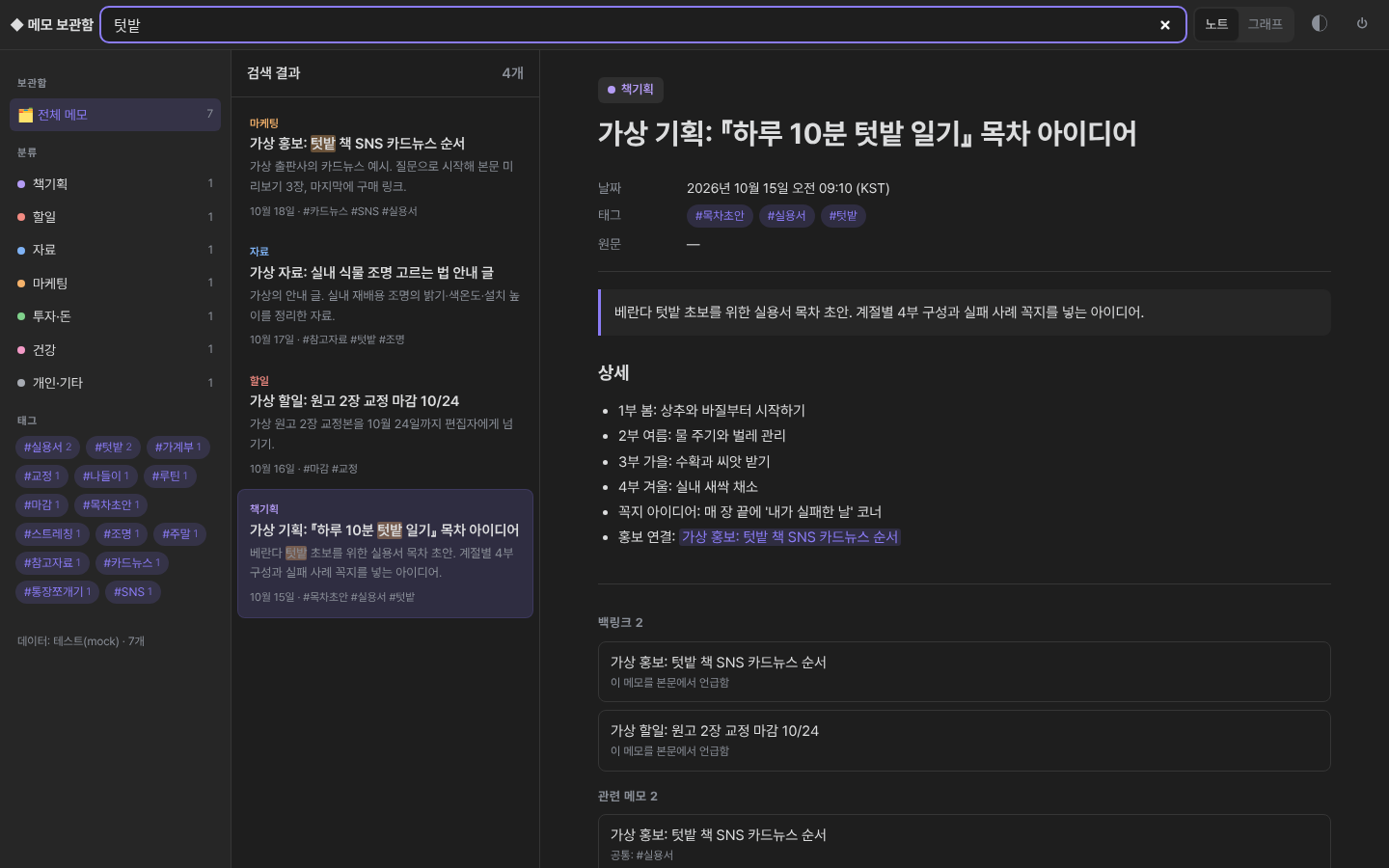Viewport: 1389px width, 868px height.
Task: Select the #나들이 tag chip
Action: tap(105, 476)
